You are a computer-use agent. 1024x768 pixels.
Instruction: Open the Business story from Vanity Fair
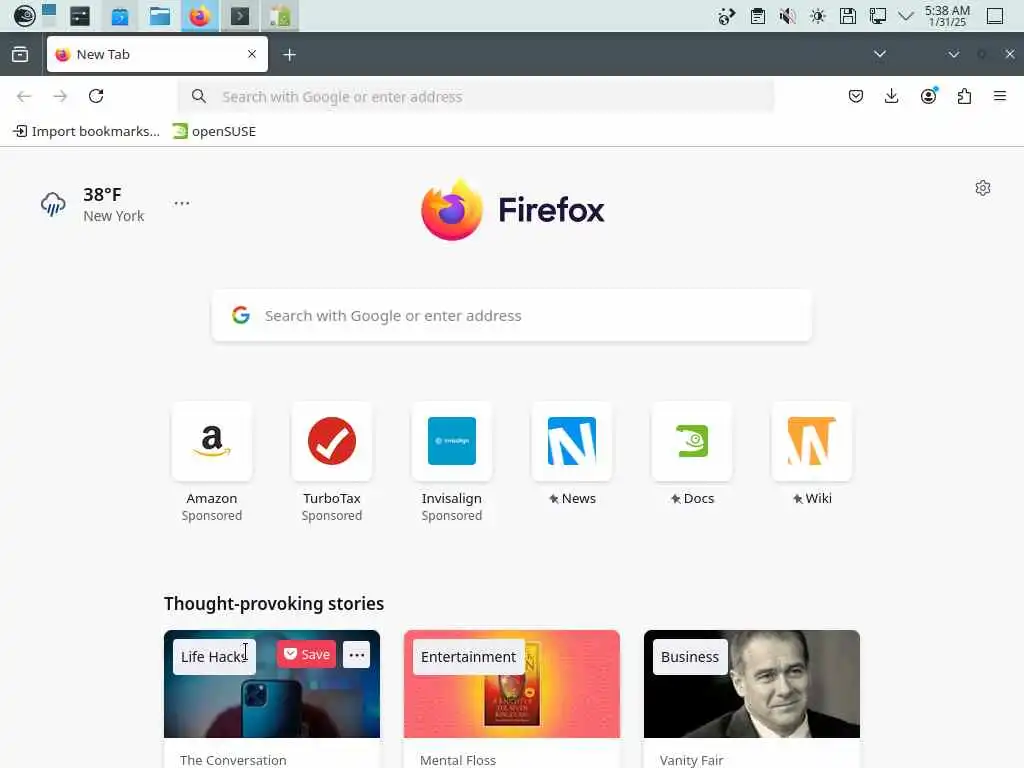pyautogui.click(x=752, y=699)
